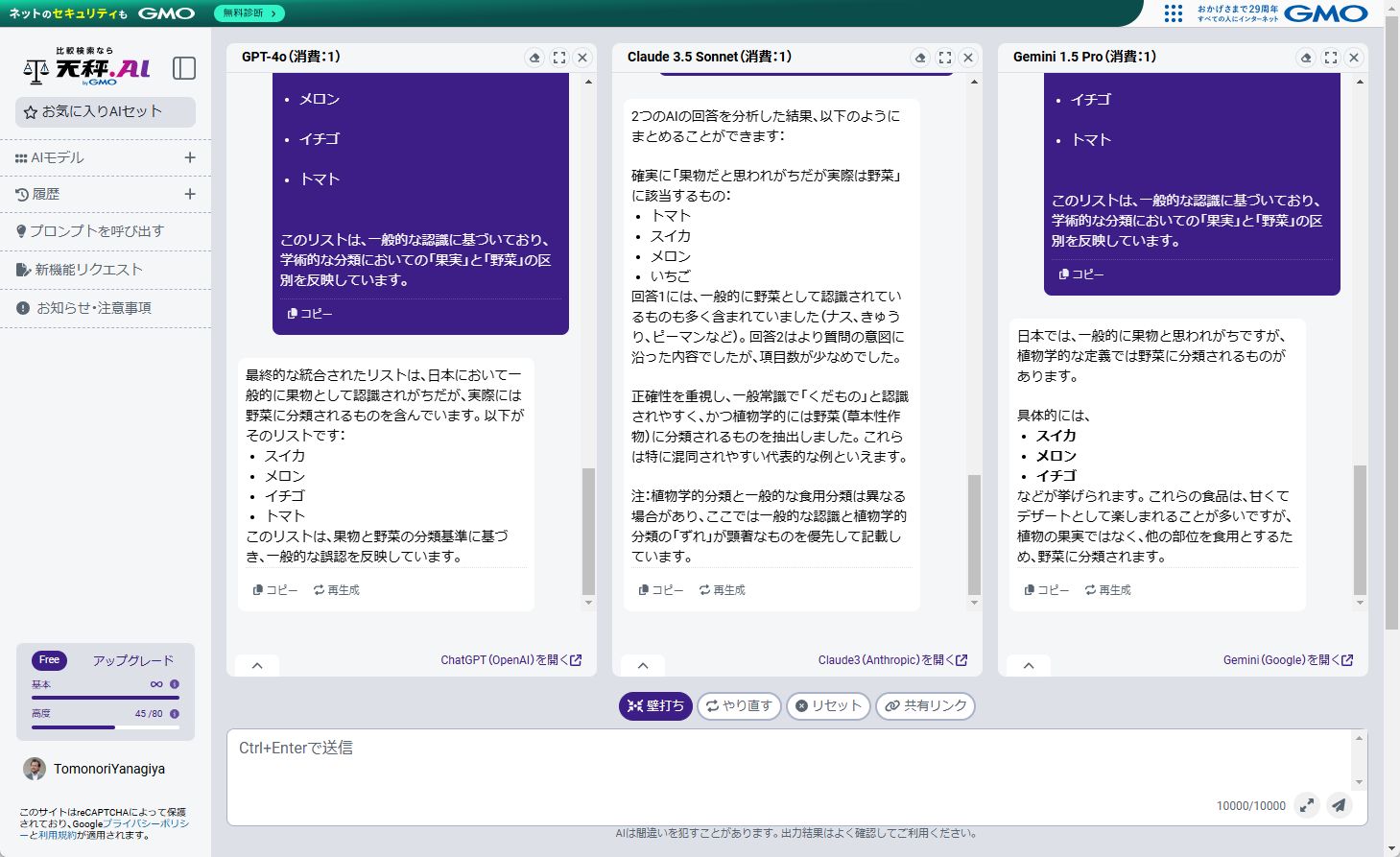The image size is (1400, 857).
Task: Click the 無料診断 button in the top bar
Action: click(x=249, y=14)
